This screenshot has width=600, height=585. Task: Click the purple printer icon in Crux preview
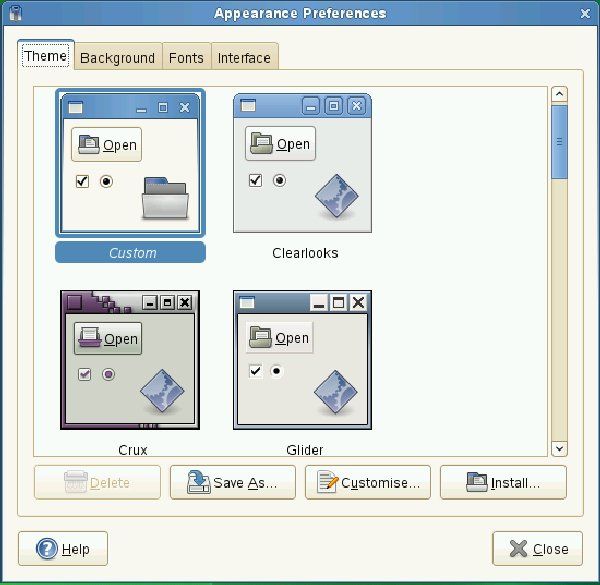click(x=90, y=338)
